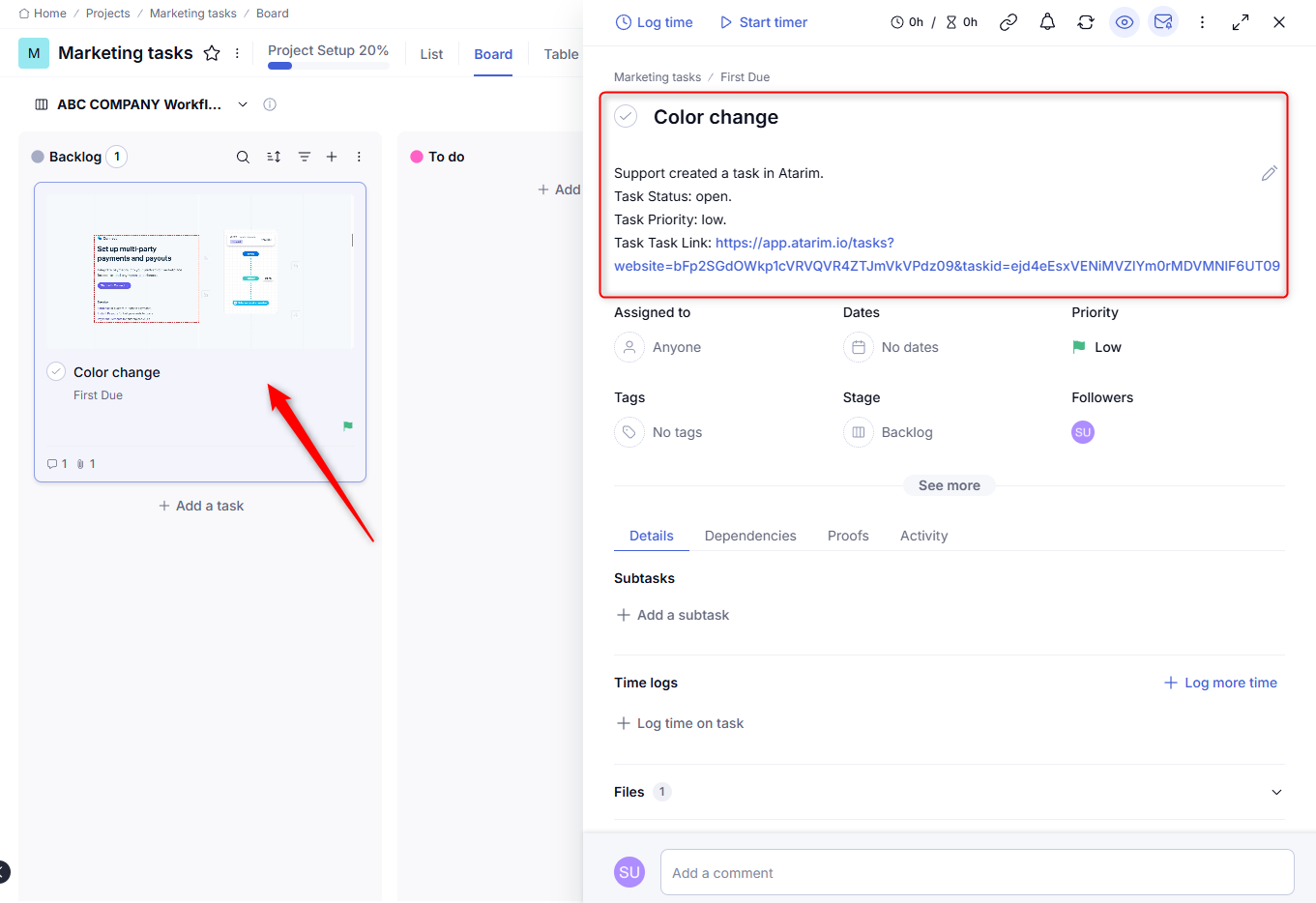Click the Start timer button
The height and width of the screenshot is (903, 1316).
click(763, 22)
